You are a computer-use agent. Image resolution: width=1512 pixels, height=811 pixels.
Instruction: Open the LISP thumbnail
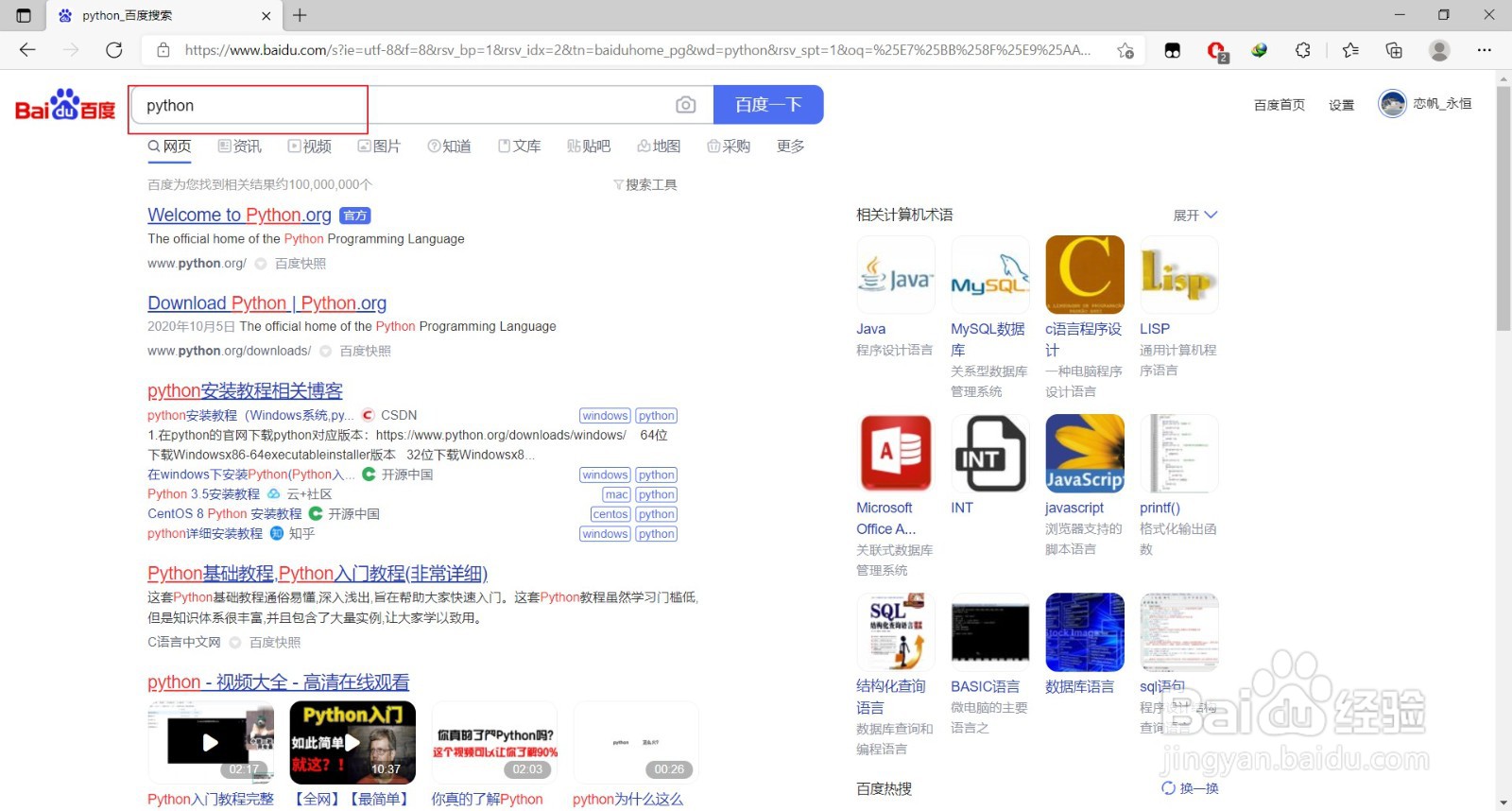point(1179,274)
